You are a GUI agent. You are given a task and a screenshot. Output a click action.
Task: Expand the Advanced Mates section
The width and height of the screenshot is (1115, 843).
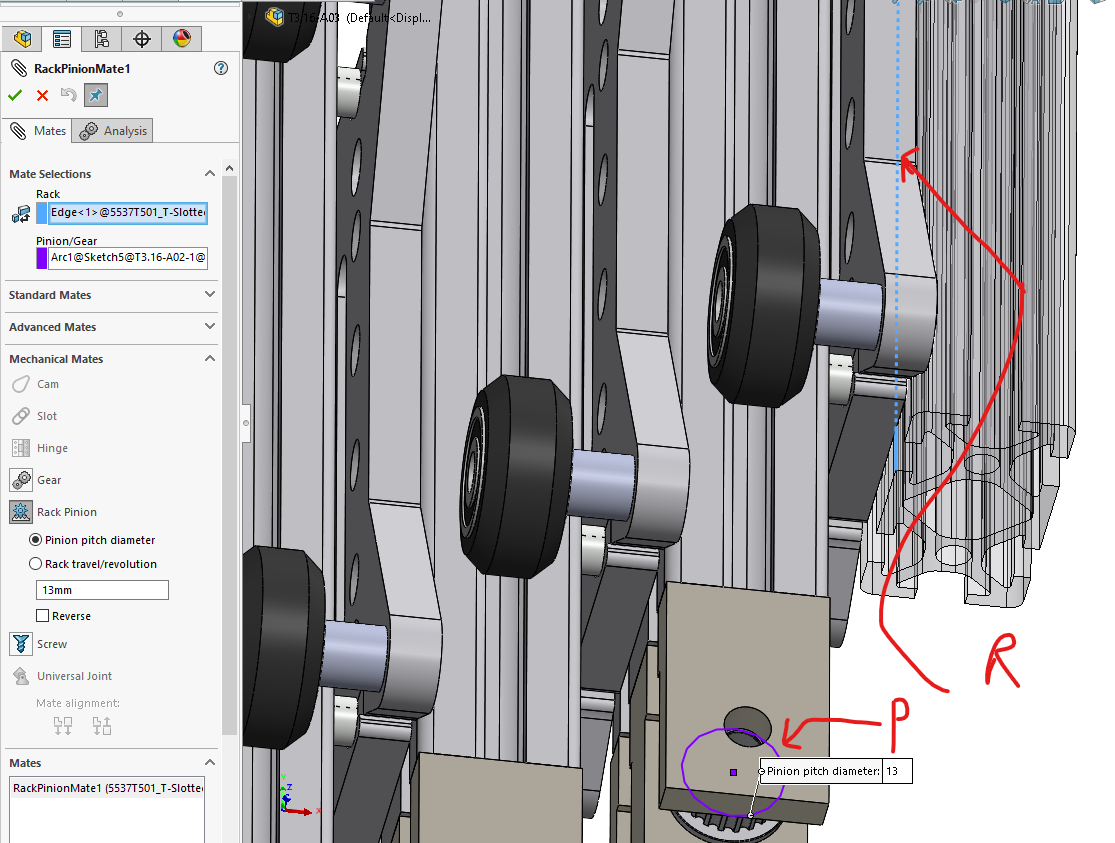click(x=210, y=327)
